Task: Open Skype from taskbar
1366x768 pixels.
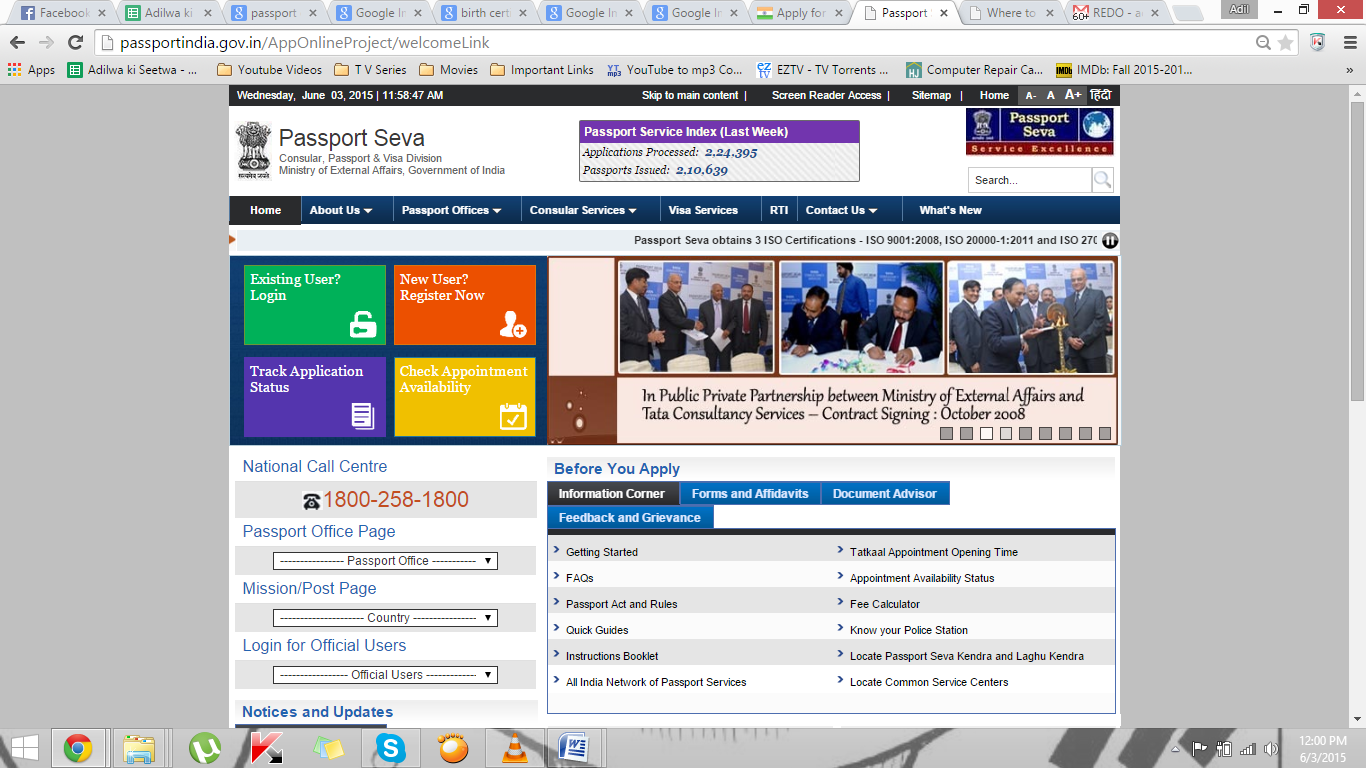Action: pyautogui.click(x=391, y=748)
